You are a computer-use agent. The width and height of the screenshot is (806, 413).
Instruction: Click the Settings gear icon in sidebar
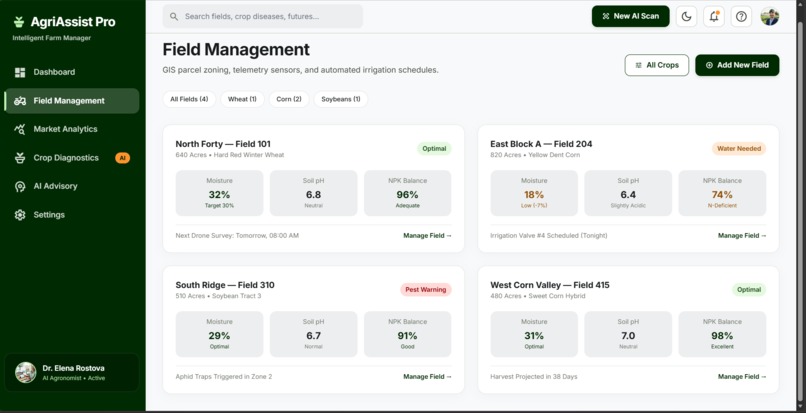click(20, 215)
